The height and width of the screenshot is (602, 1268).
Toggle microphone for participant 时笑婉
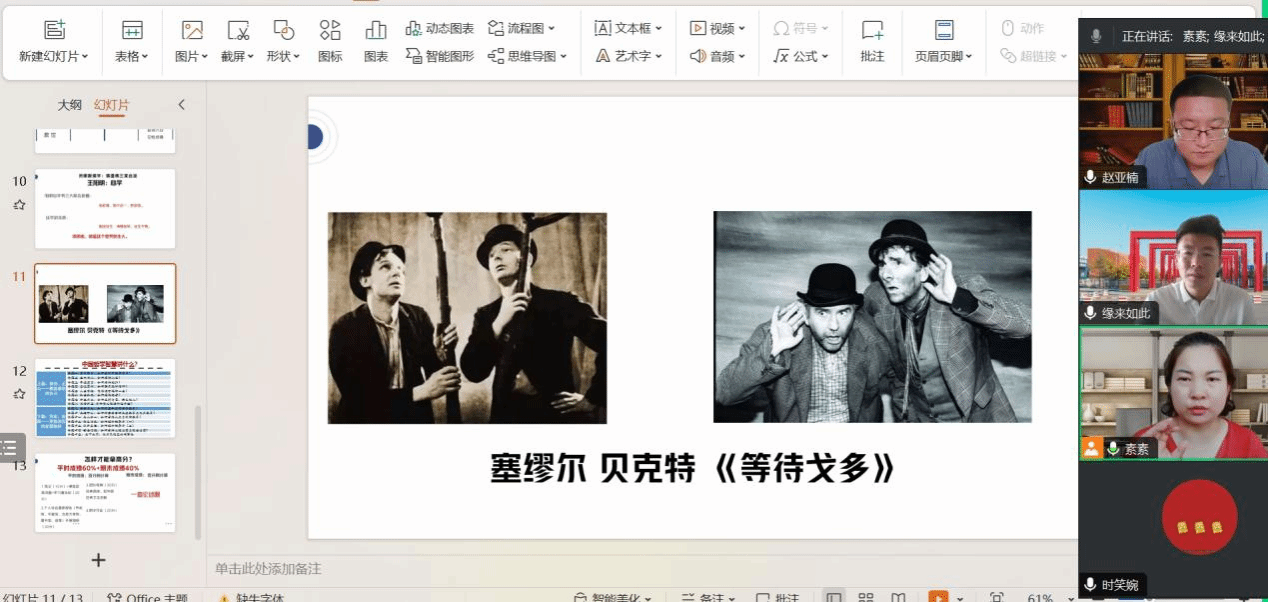pyautogui.click(x=1091, y=585)
